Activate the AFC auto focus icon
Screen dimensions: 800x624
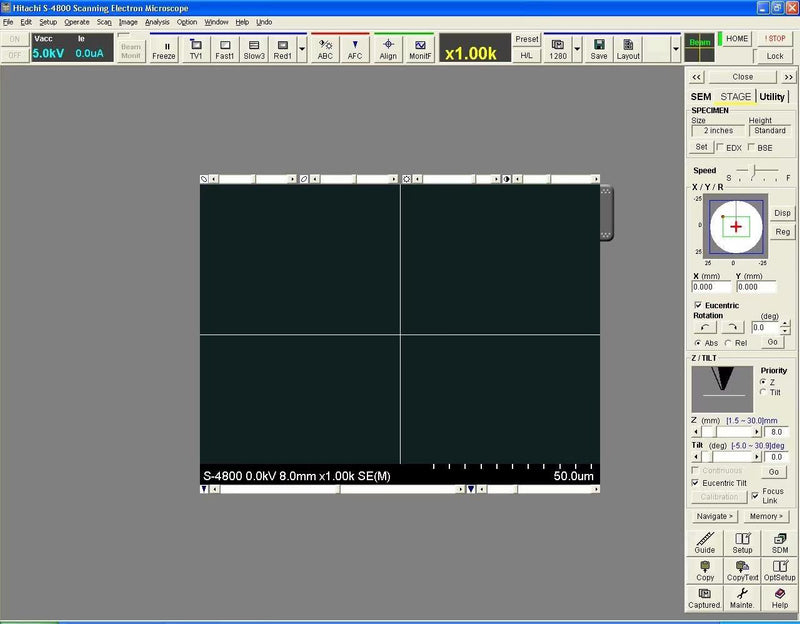click(x=355, y=49)
